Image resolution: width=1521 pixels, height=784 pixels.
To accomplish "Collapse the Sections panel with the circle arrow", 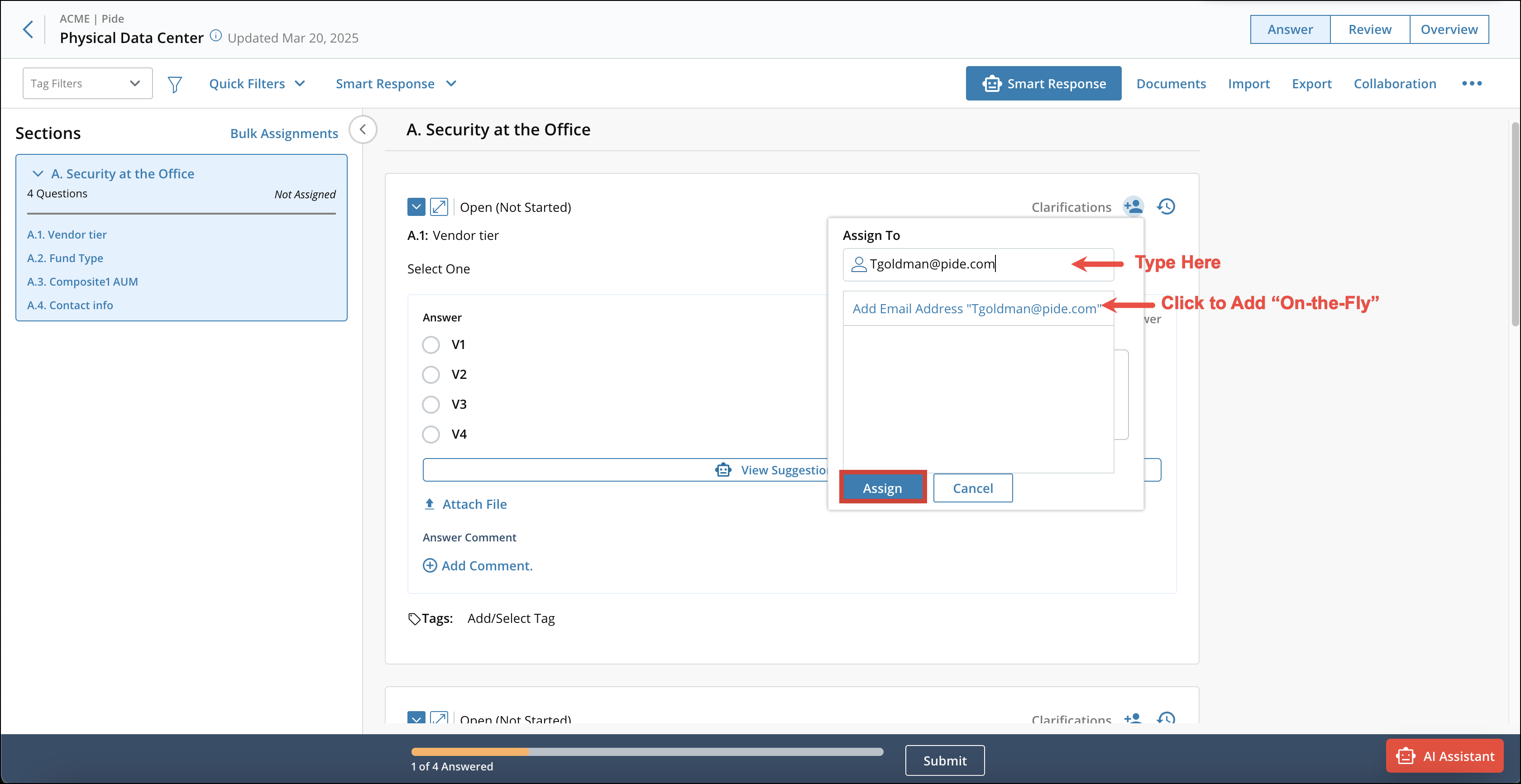I will point(363,129).
